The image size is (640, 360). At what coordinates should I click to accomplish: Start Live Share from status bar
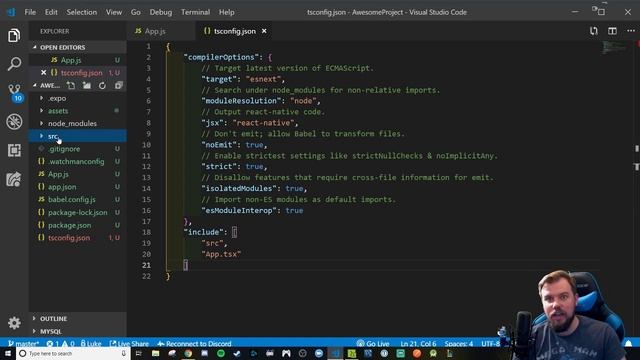point(129,344)
